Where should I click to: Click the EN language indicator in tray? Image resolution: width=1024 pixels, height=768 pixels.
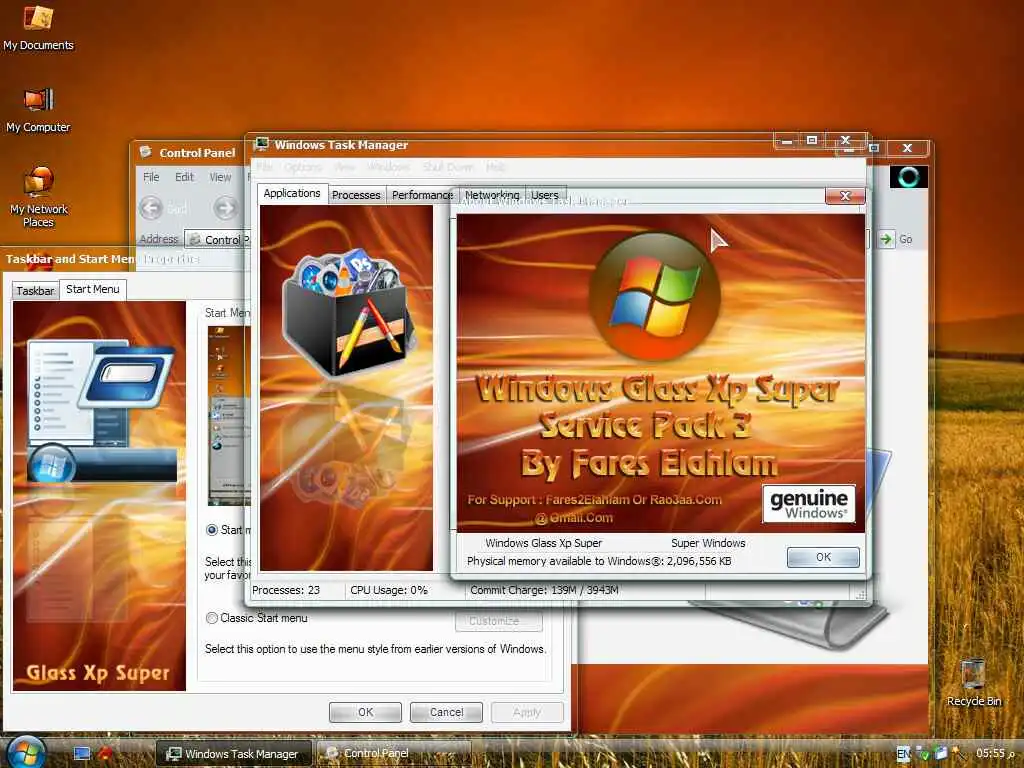903,754
